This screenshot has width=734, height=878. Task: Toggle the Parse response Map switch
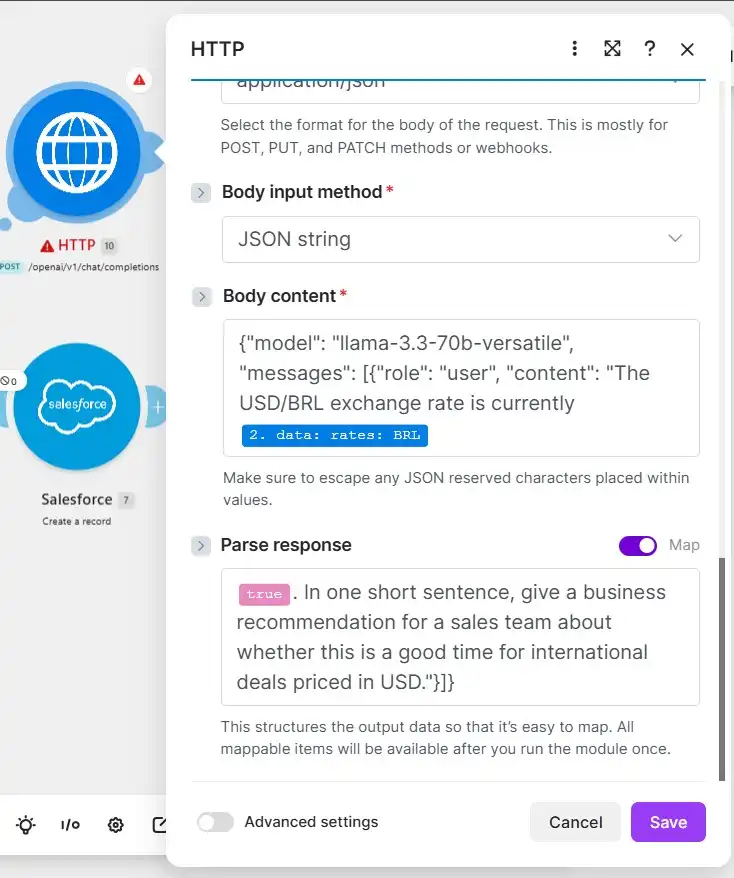[638, 545]
